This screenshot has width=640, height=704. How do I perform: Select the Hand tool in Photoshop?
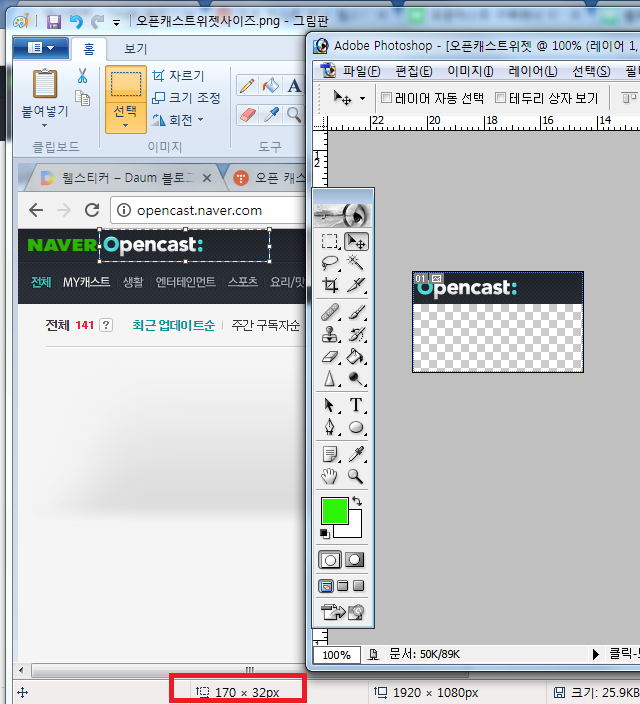330,476
